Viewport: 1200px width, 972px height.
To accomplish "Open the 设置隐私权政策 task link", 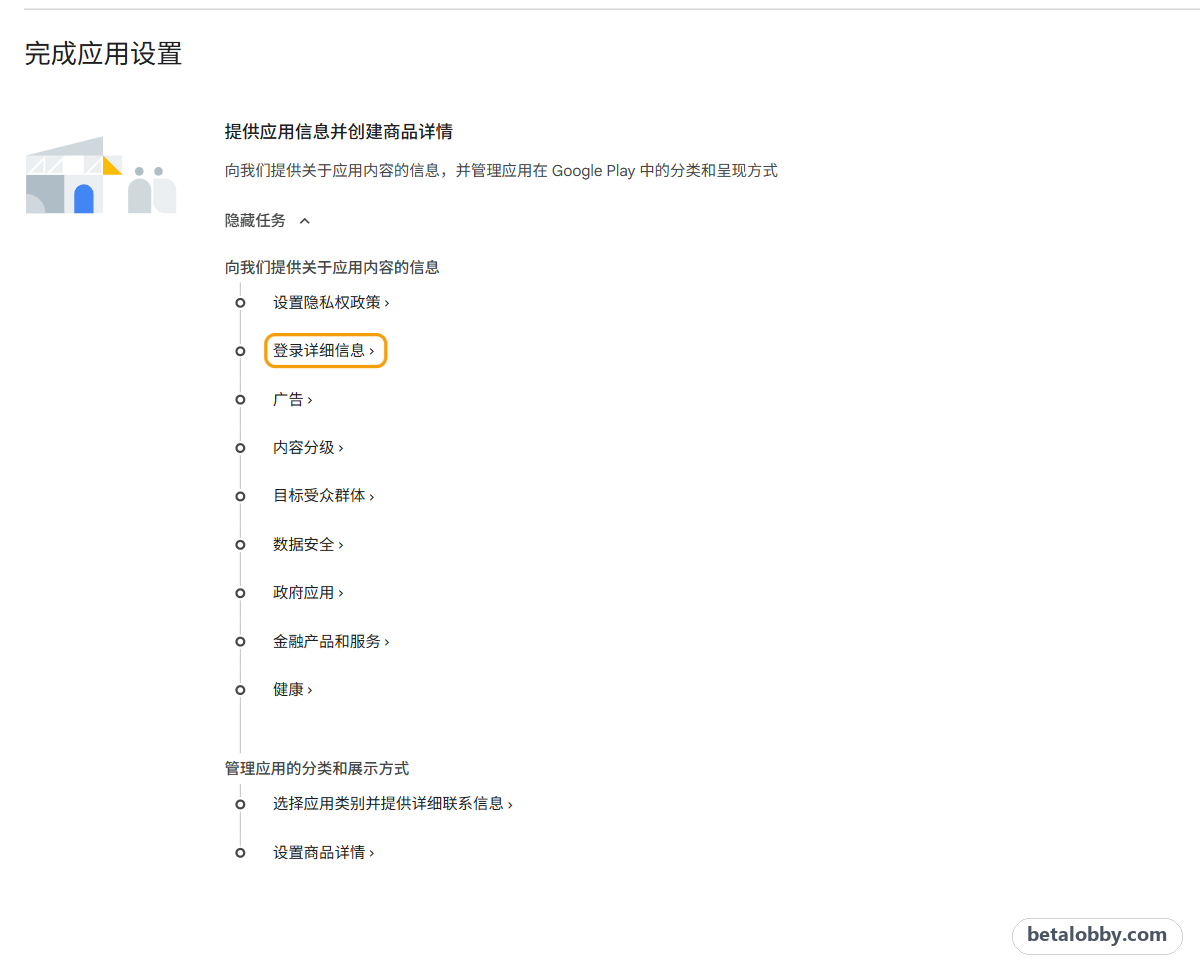I will pyautogui.click(x=331, y=302).
